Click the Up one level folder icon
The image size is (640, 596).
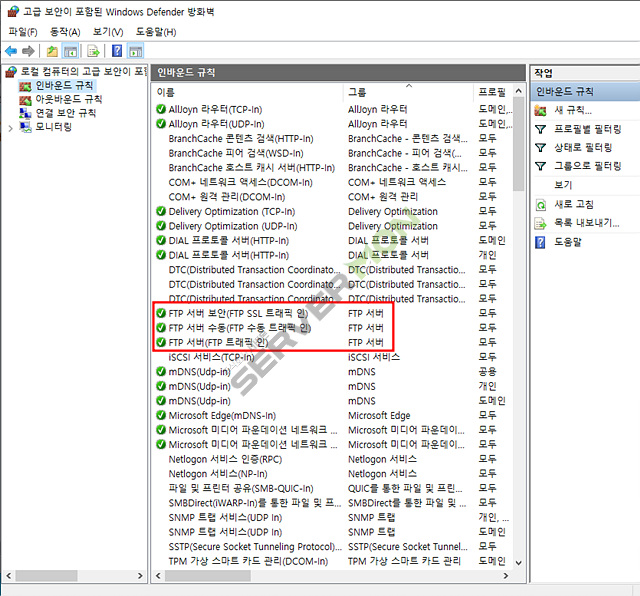point(52,51)
